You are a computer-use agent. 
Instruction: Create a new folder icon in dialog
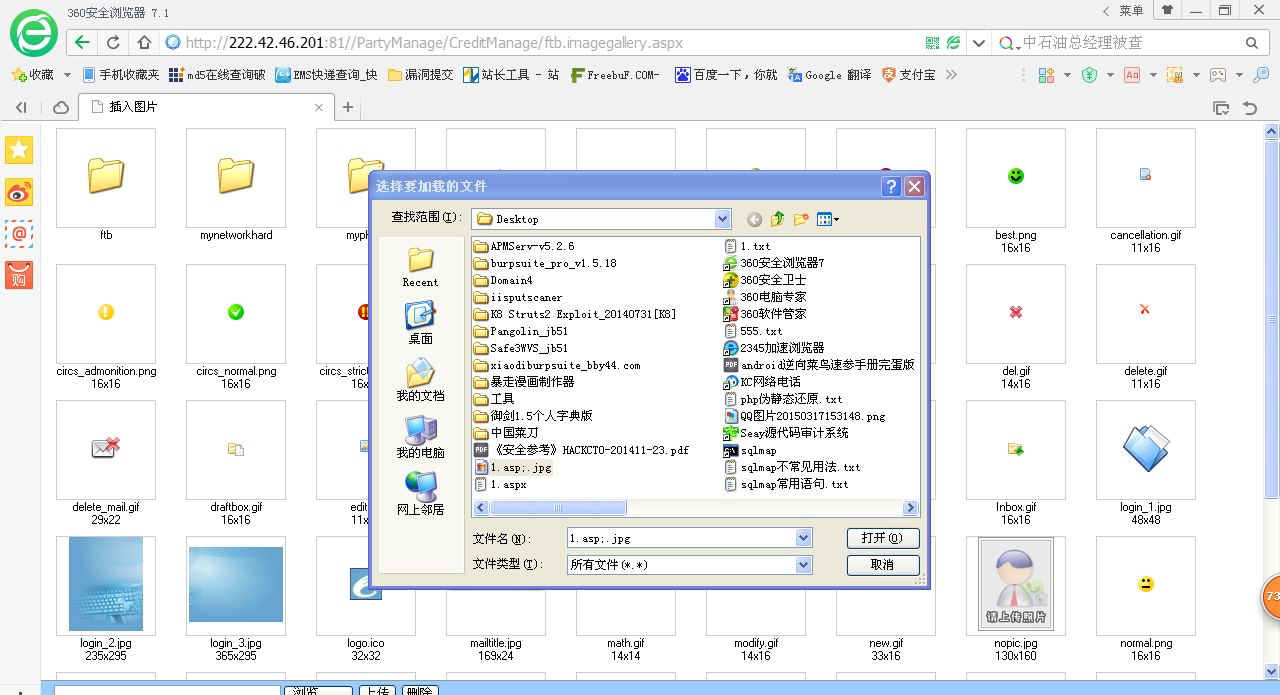[801, 219]
